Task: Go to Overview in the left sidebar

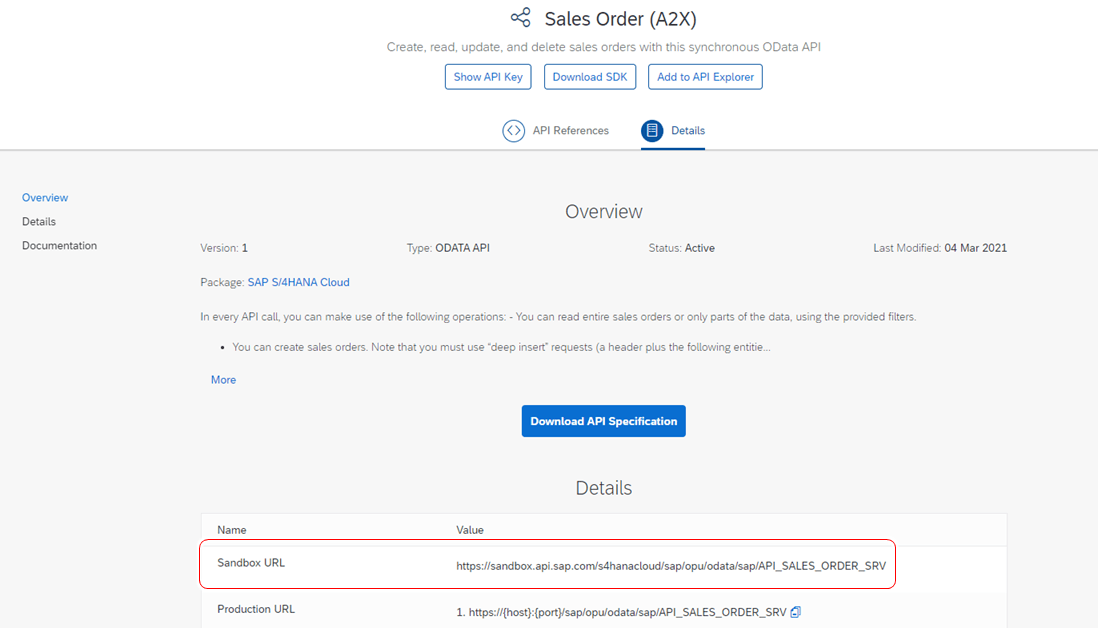Action: [x=45, y=198]
